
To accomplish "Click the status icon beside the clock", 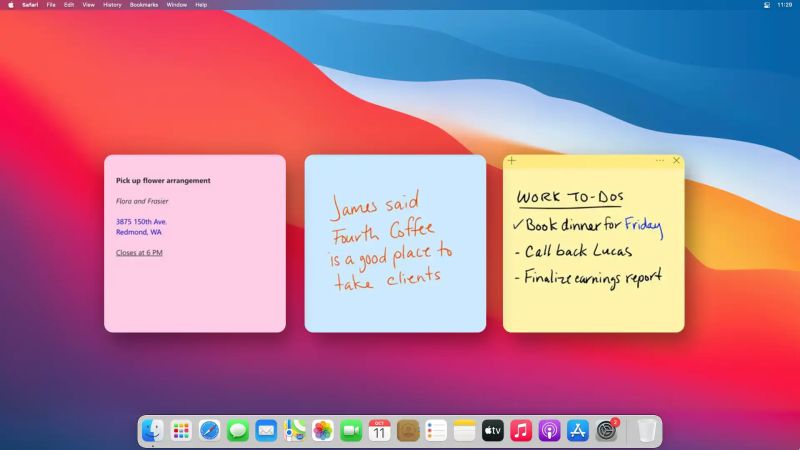I will tap(766, 5).
